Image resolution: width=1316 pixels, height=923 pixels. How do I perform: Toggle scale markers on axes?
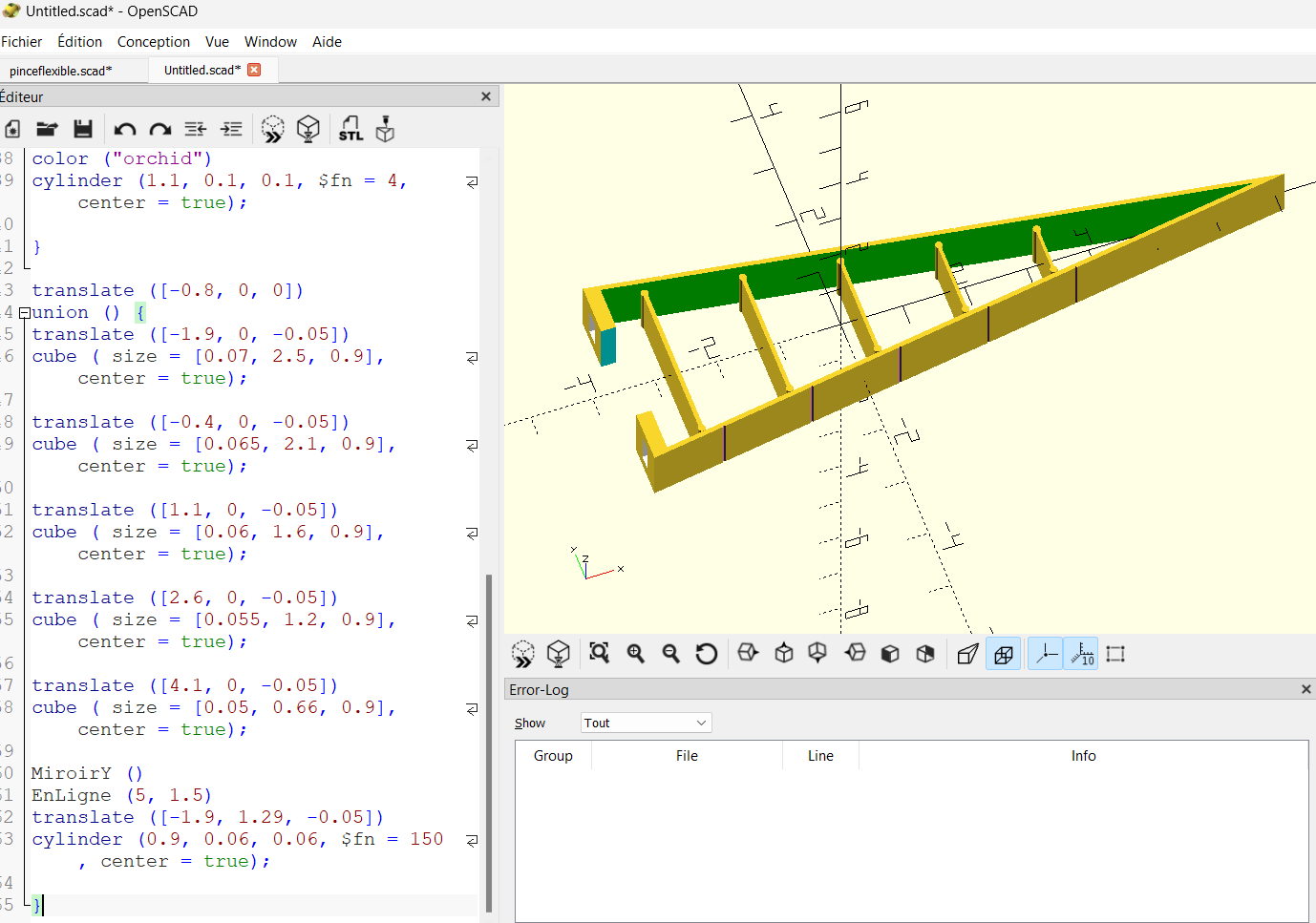pos(1081,654)
